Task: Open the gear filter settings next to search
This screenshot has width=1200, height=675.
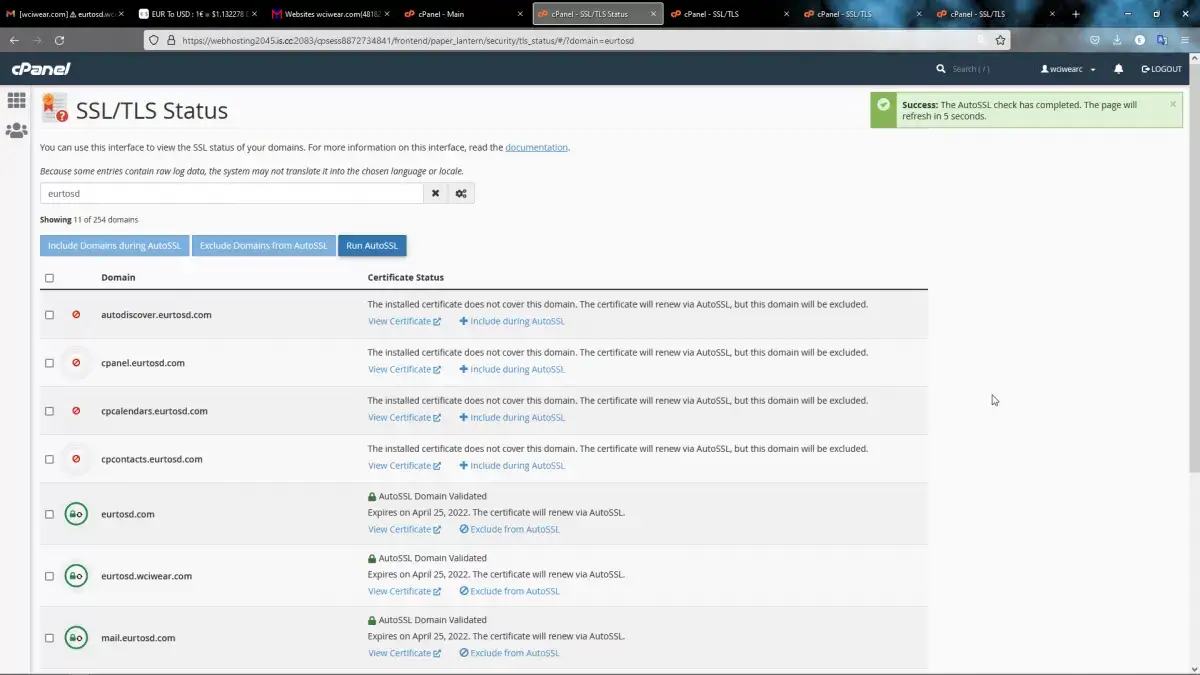Action: (x=461, y=193)
